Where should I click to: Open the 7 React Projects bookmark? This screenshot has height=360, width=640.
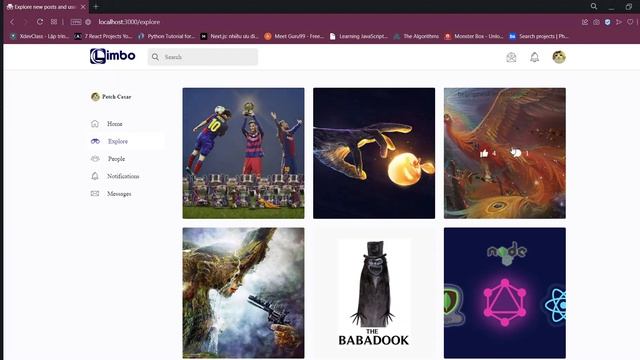tap(103, 36)
